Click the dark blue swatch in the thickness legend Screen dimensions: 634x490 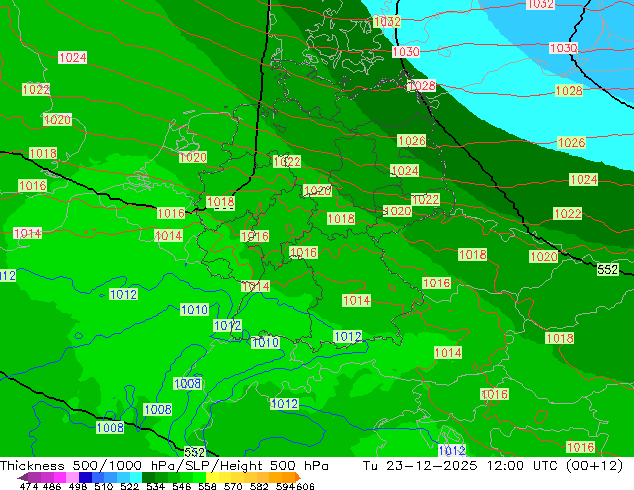point(85,477)
